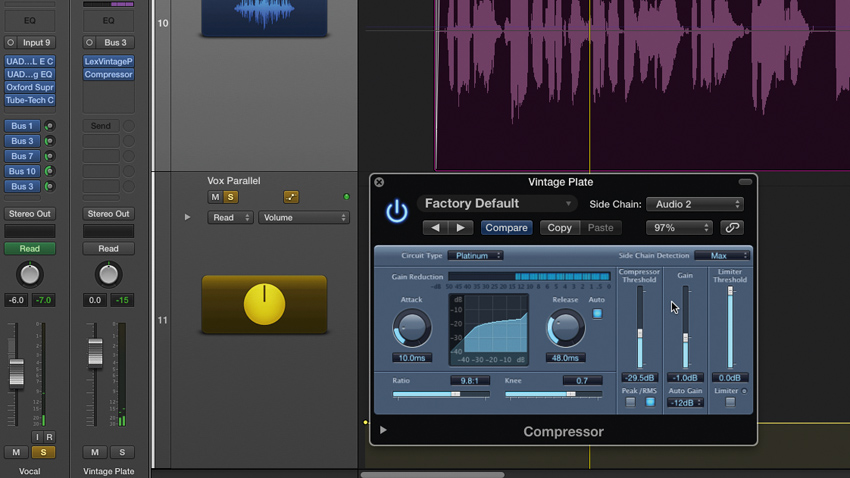Mute the Vintage Plate channel strip
Viewport: 850px width, 478px height.
[x=95, y=452]
